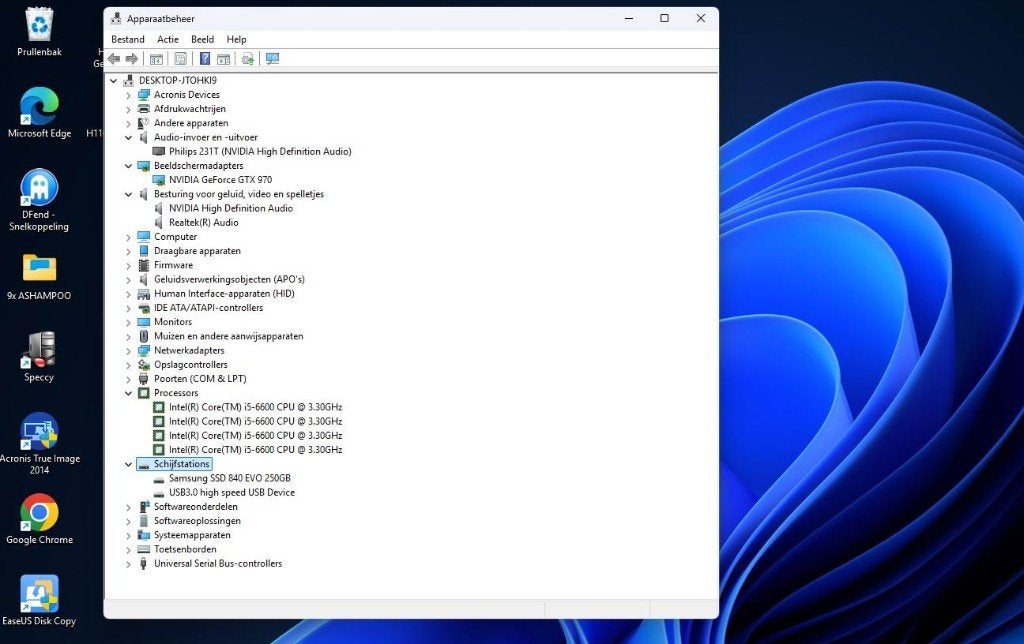Screen dimensions: 1024x644
Task: Expand the Monitors node
Action: point(129,323)
